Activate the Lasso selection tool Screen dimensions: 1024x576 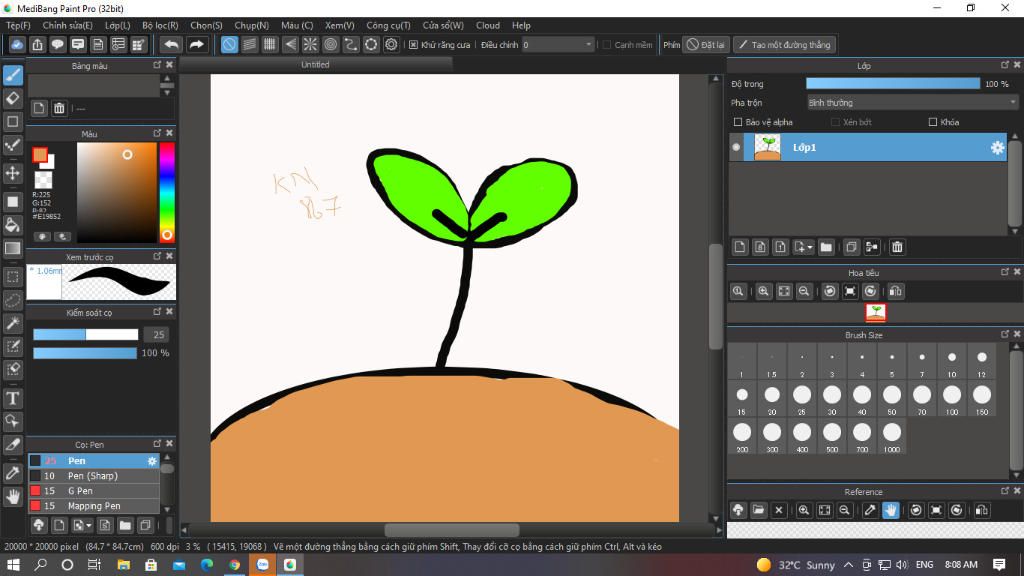point(13,300)
